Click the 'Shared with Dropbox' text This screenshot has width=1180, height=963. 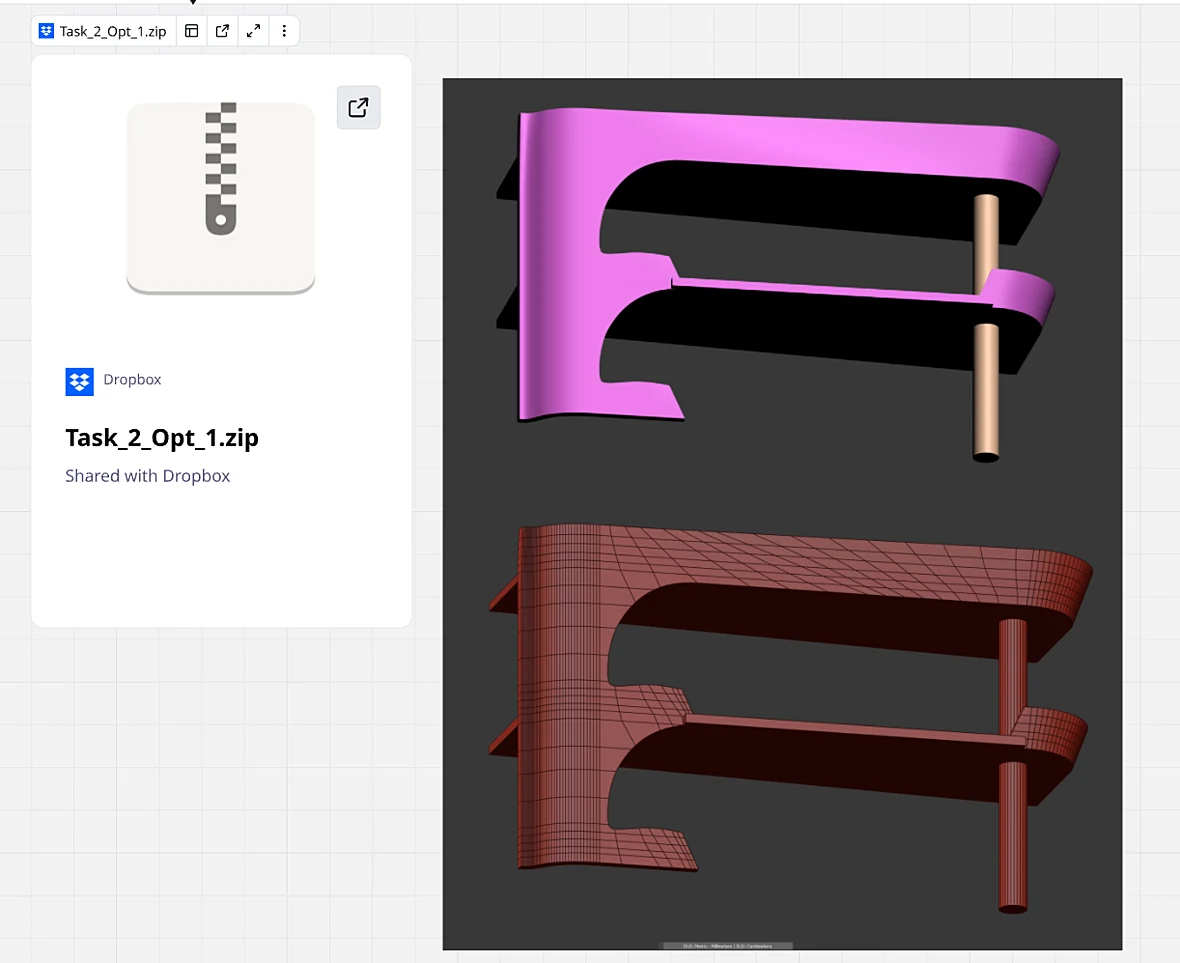tap(148, 475)
